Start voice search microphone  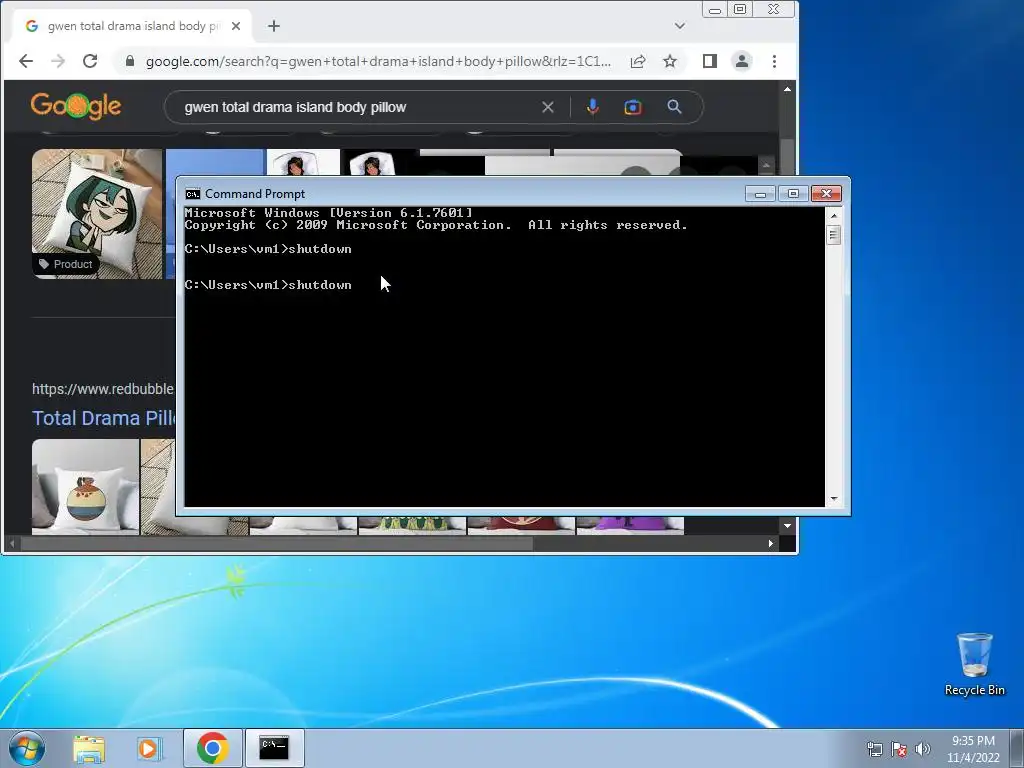(592, 107)
